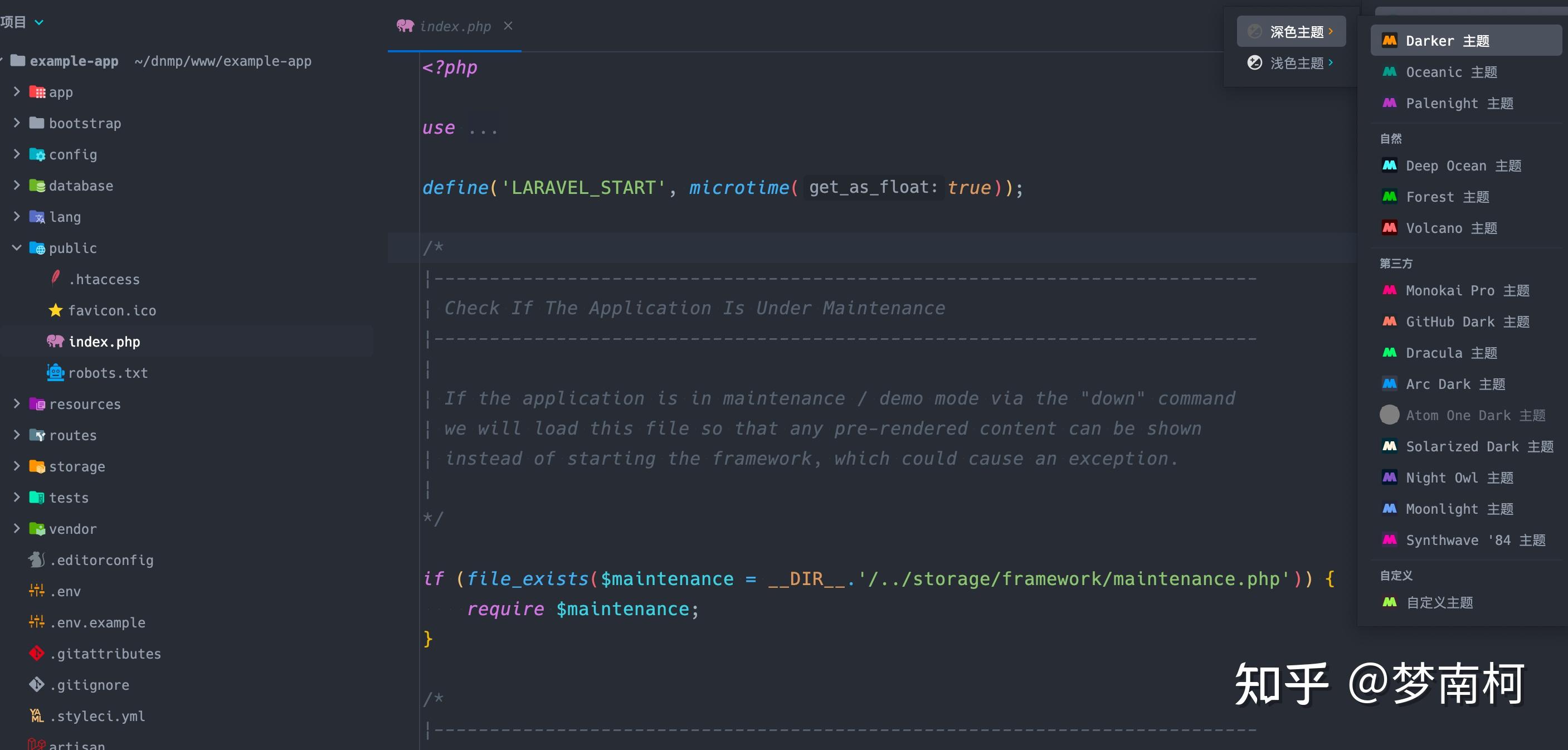Screen dimensions: 1568x750
Task: Click the database folder icon
Action: coord(37,185)
